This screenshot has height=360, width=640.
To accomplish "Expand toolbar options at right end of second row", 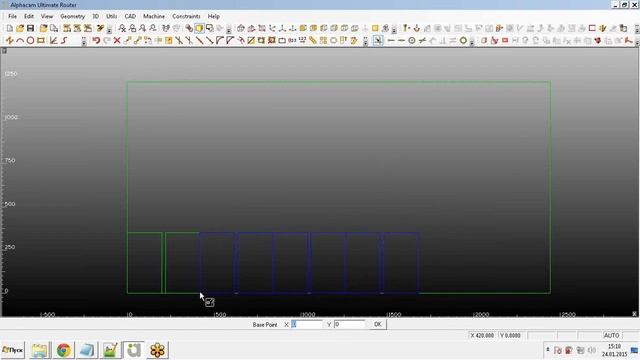I will (637, 41).
